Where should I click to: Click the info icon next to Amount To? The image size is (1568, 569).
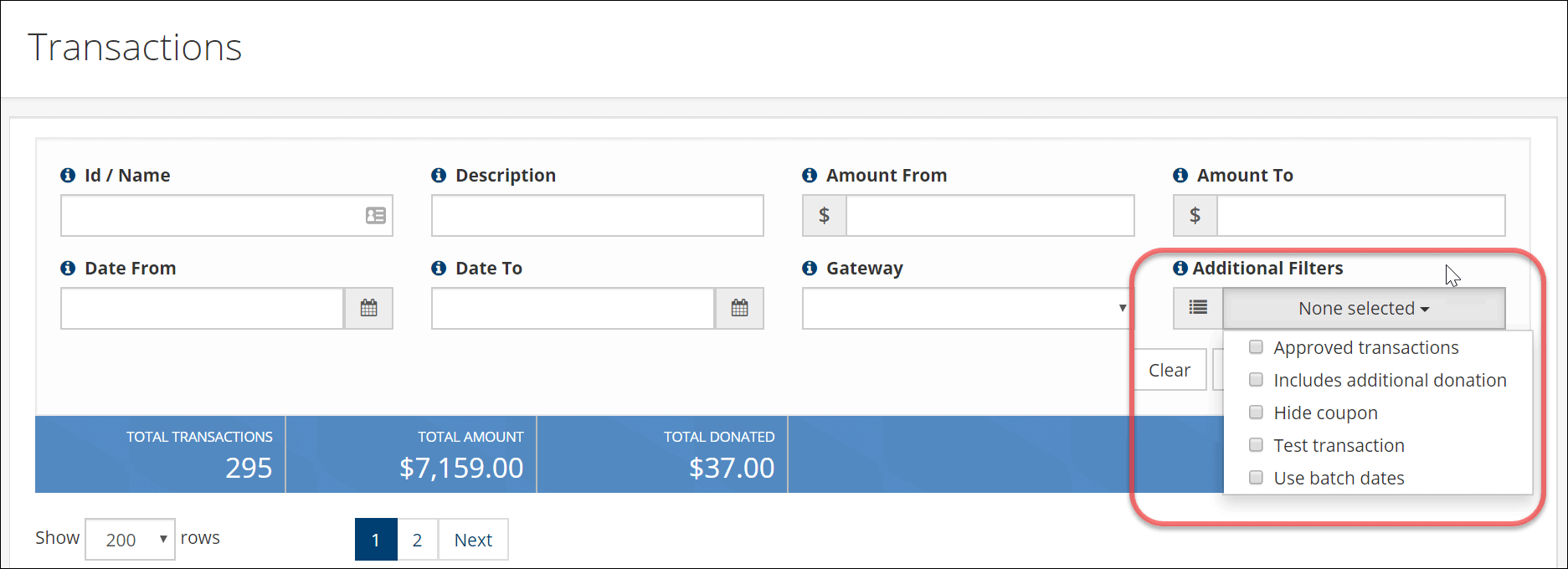pyautogui.click(x=1180, y=175)
